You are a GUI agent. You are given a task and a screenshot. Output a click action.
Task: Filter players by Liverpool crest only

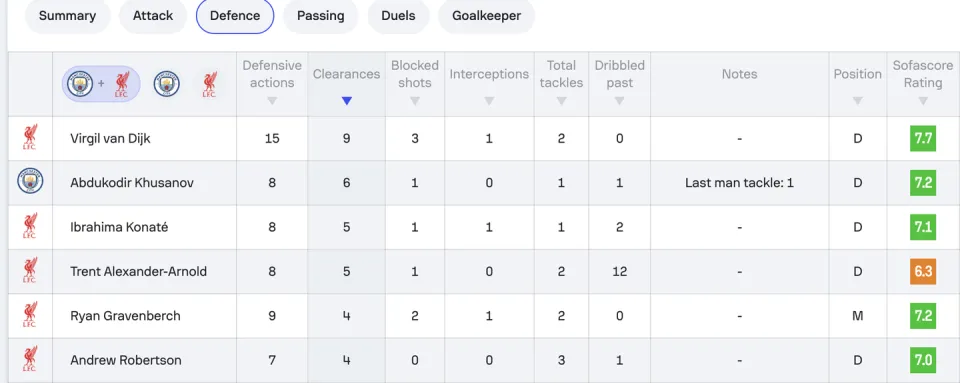pos(210,84)
